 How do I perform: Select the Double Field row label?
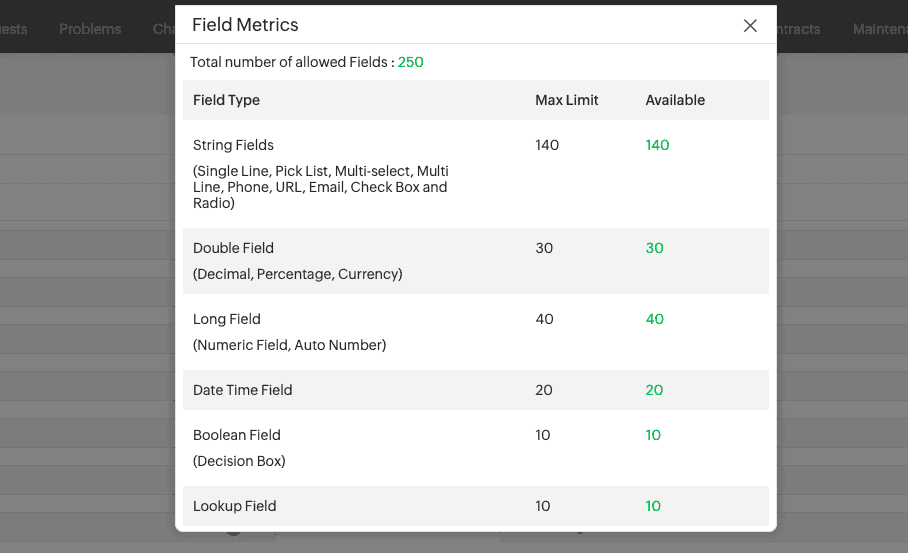[233, 248]
